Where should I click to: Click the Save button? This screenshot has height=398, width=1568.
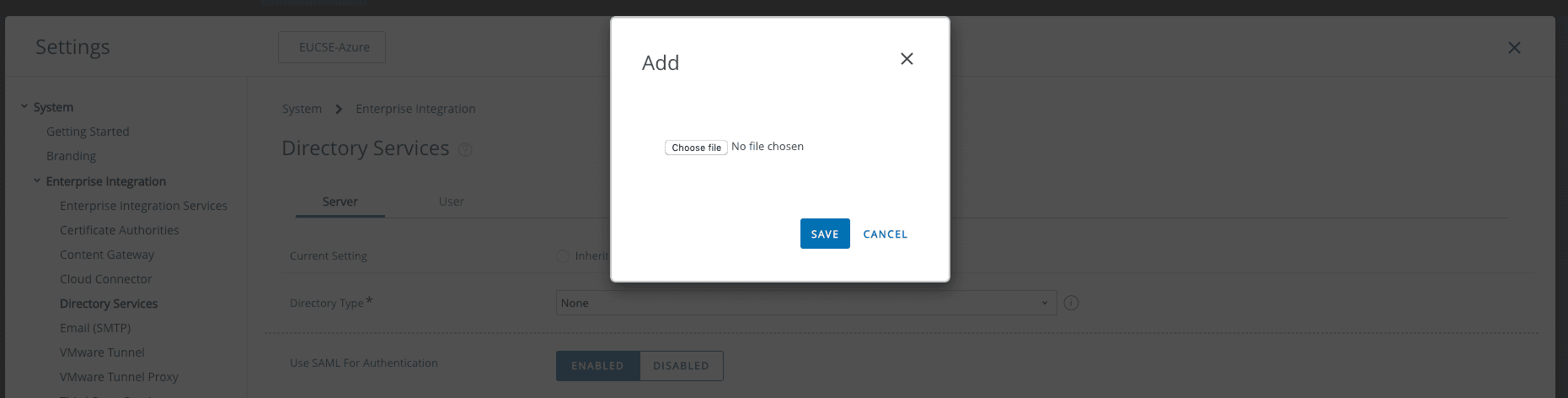tap(825, 234)
